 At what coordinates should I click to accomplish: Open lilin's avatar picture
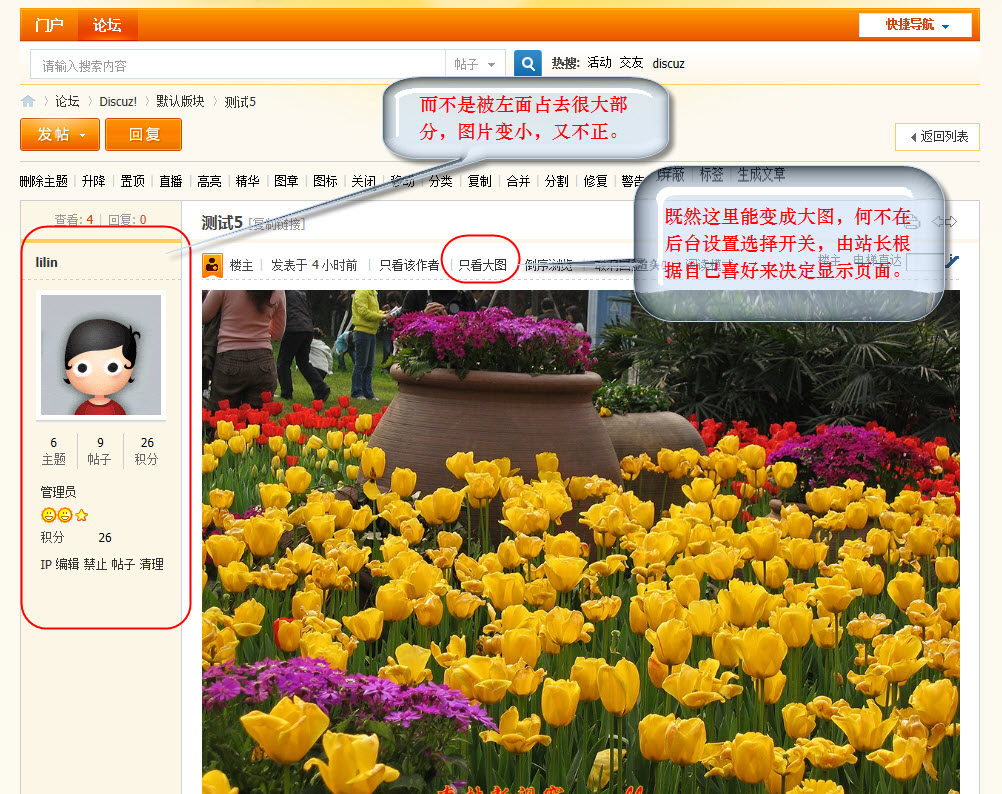(x=101, y=355)
